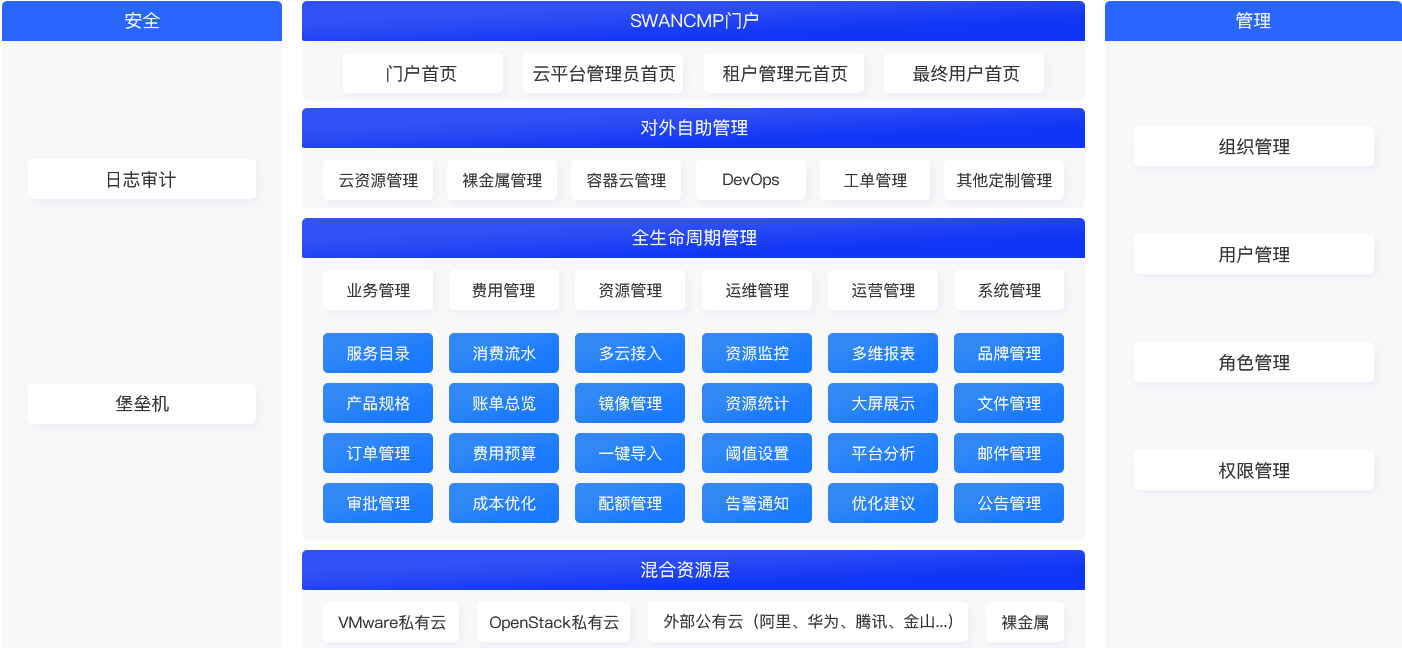Click the 全生命周期管理 header bar
This screenshot has height=648, width=1402.
[x=693, y=237]
